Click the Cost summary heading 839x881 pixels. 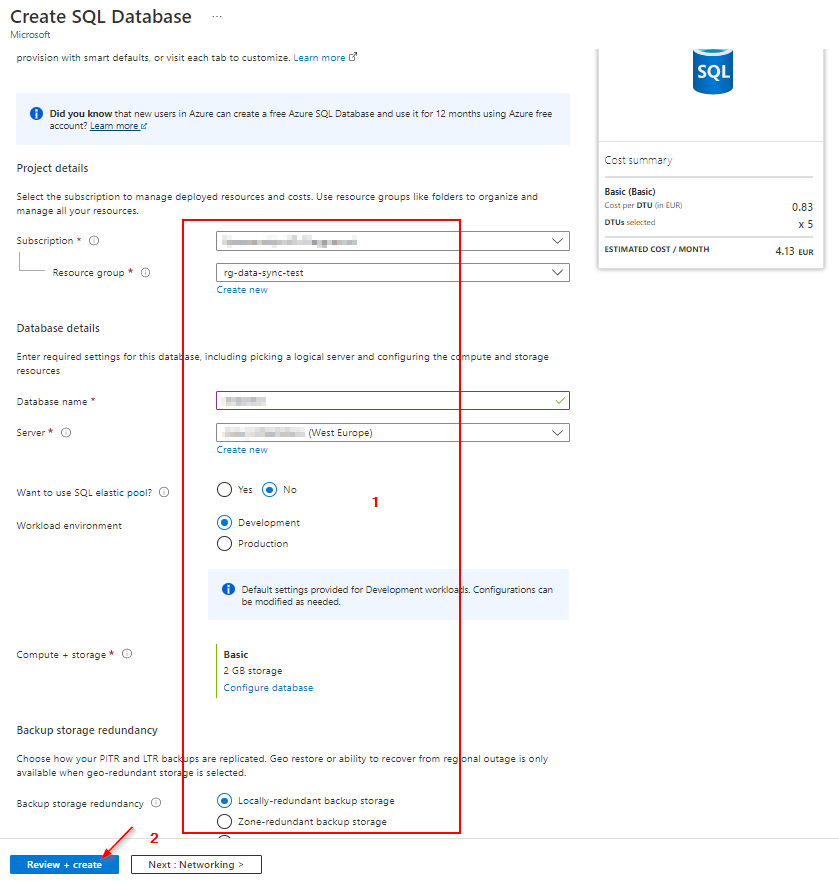[638, 160]
